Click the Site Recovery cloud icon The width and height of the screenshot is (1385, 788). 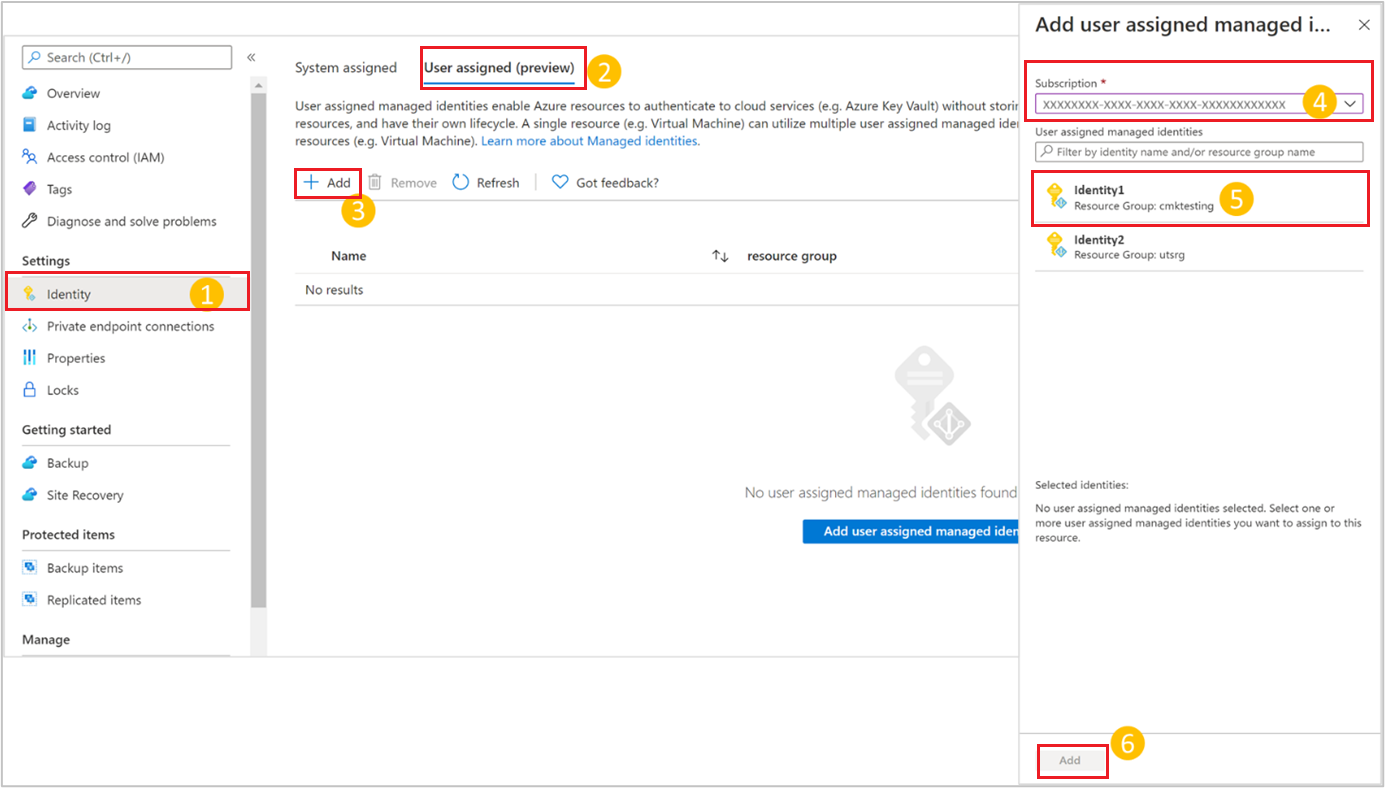click(x=29, y=495)
